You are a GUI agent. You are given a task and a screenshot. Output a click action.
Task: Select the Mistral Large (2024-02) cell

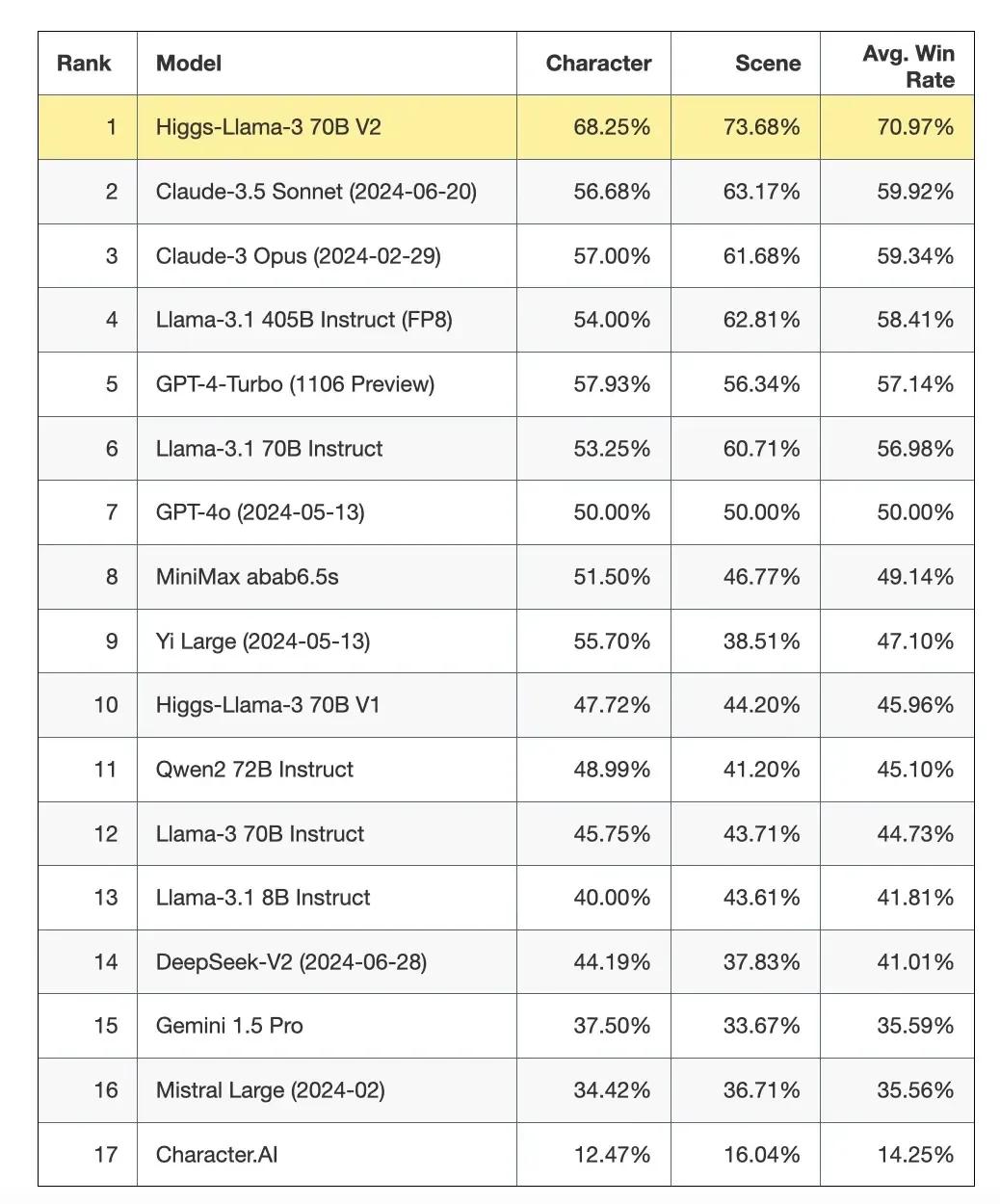[x=270, y=1090]
